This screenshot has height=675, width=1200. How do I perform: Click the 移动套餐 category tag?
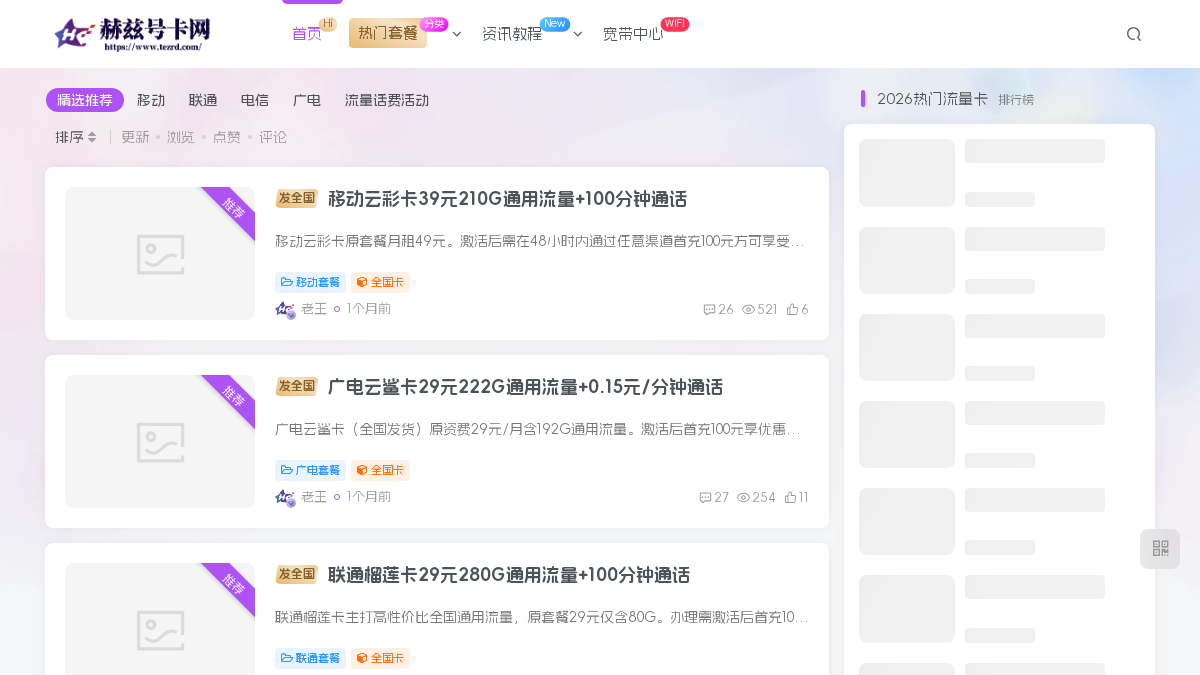click(x=310, y=282)
